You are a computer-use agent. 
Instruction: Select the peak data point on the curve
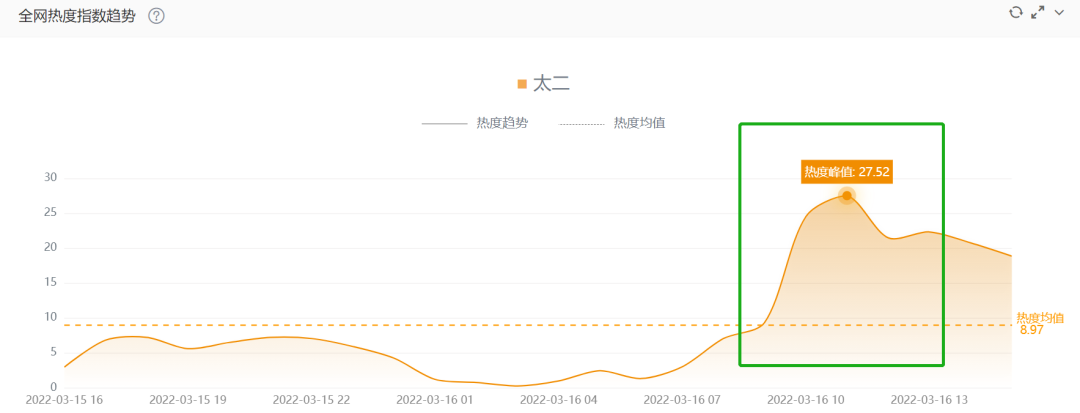click(x=847, y=195)
